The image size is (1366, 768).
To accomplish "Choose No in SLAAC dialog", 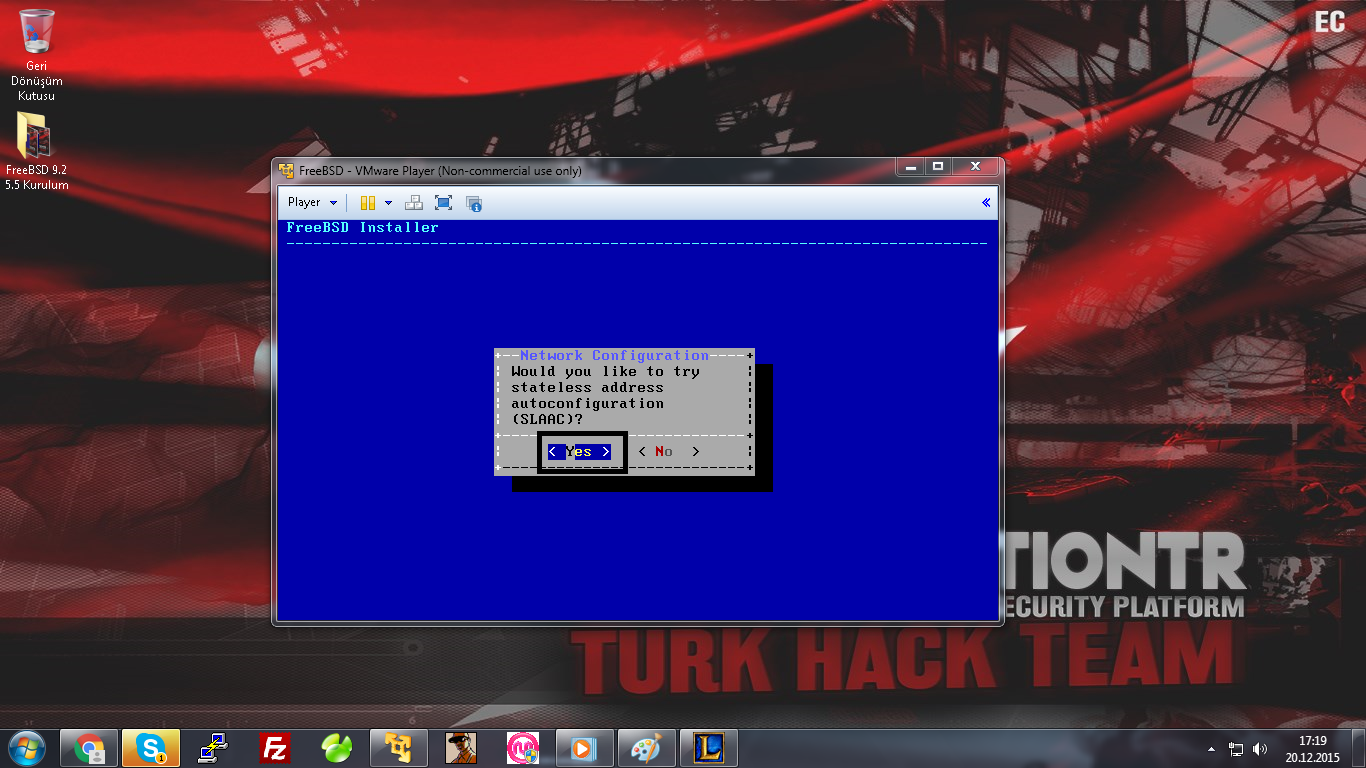I will 669,452.
